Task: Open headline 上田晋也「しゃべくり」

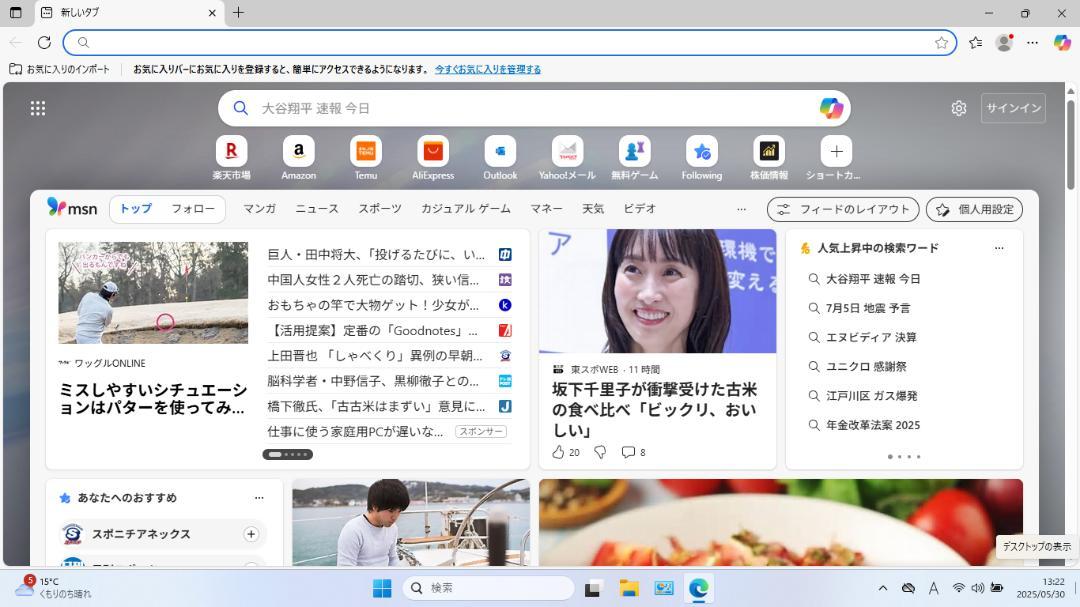Action: pyautogui.click(x=375, y=356)
